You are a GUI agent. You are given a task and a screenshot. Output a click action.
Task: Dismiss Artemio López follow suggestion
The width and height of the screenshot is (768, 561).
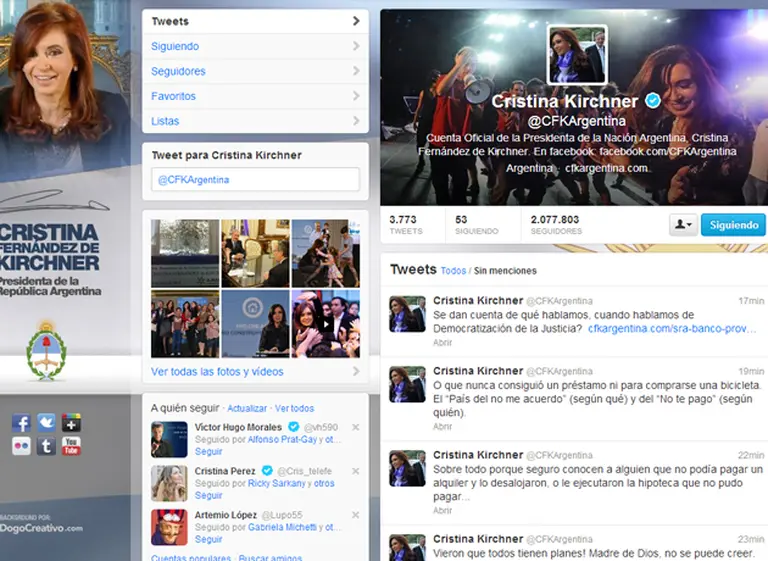(356, 514)
